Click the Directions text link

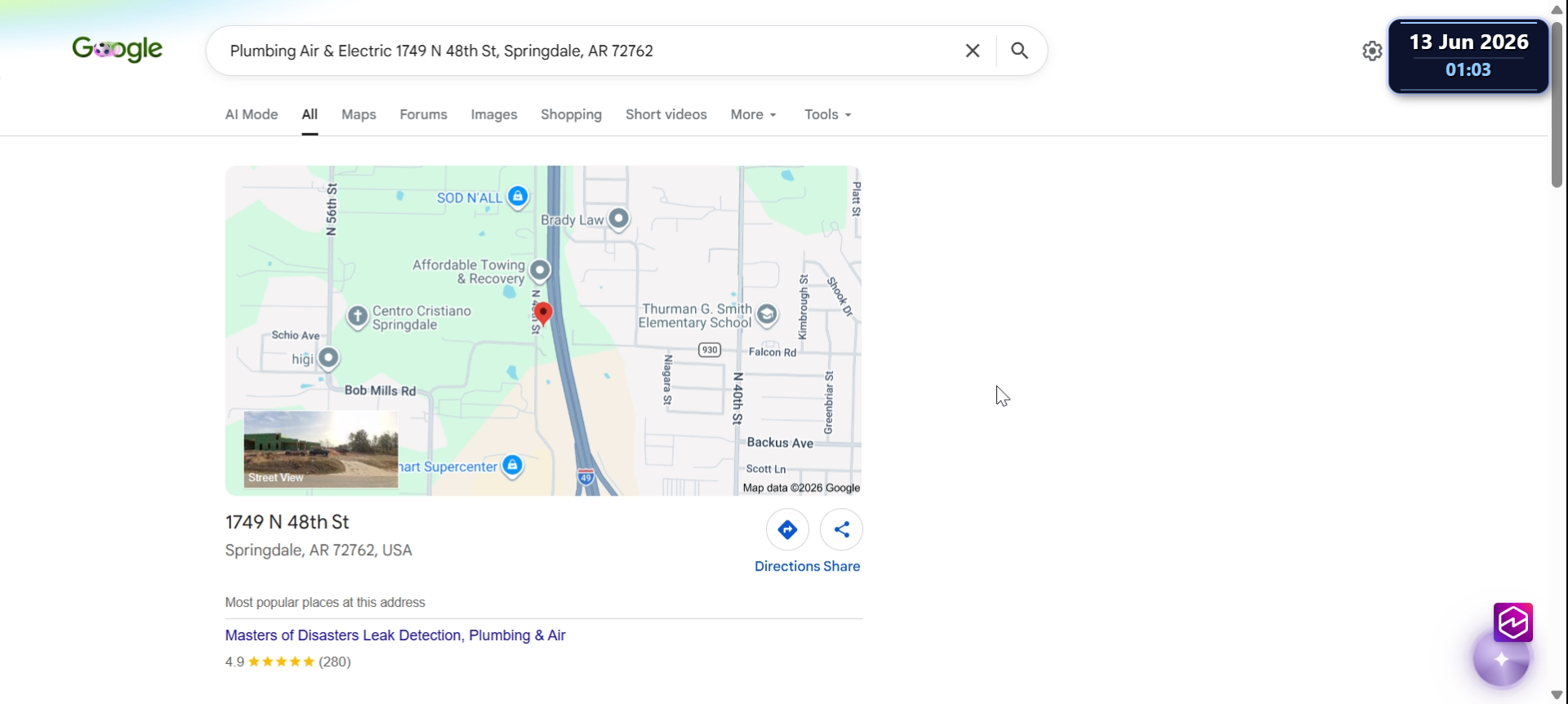787,566
